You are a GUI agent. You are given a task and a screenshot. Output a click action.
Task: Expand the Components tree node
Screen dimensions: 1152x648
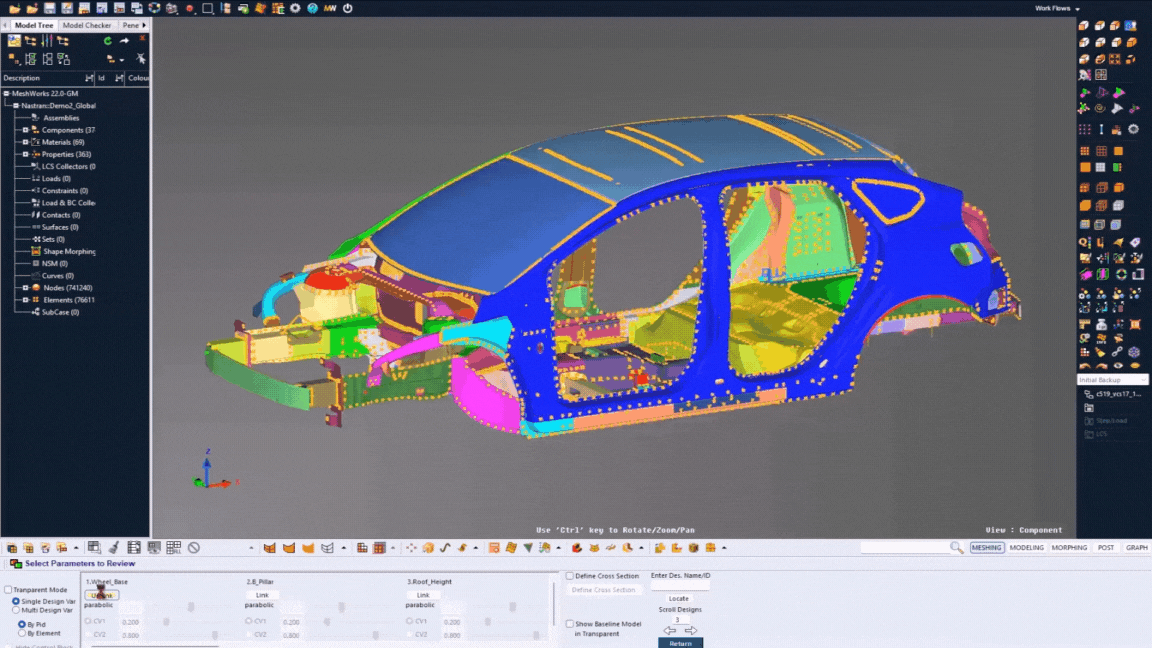point(26,130)
